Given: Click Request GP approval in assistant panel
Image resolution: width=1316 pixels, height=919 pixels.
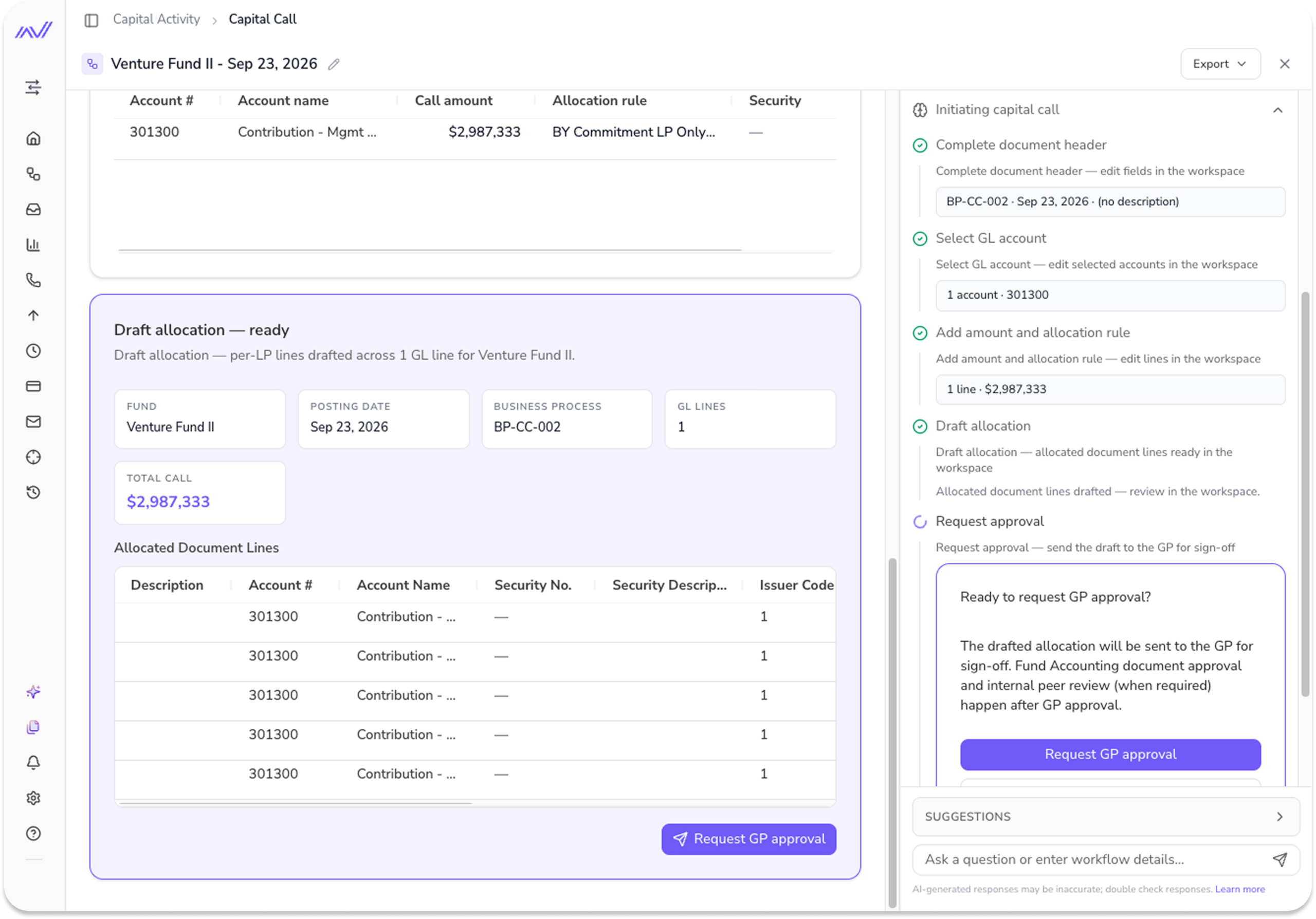Looking at the screenshot, I should click(1110, 754).
